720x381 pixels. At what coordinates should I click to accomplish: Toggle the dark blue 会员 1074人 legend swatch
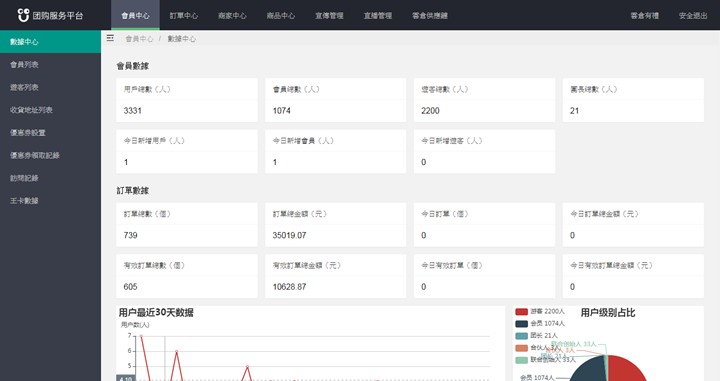coord(521,324)
